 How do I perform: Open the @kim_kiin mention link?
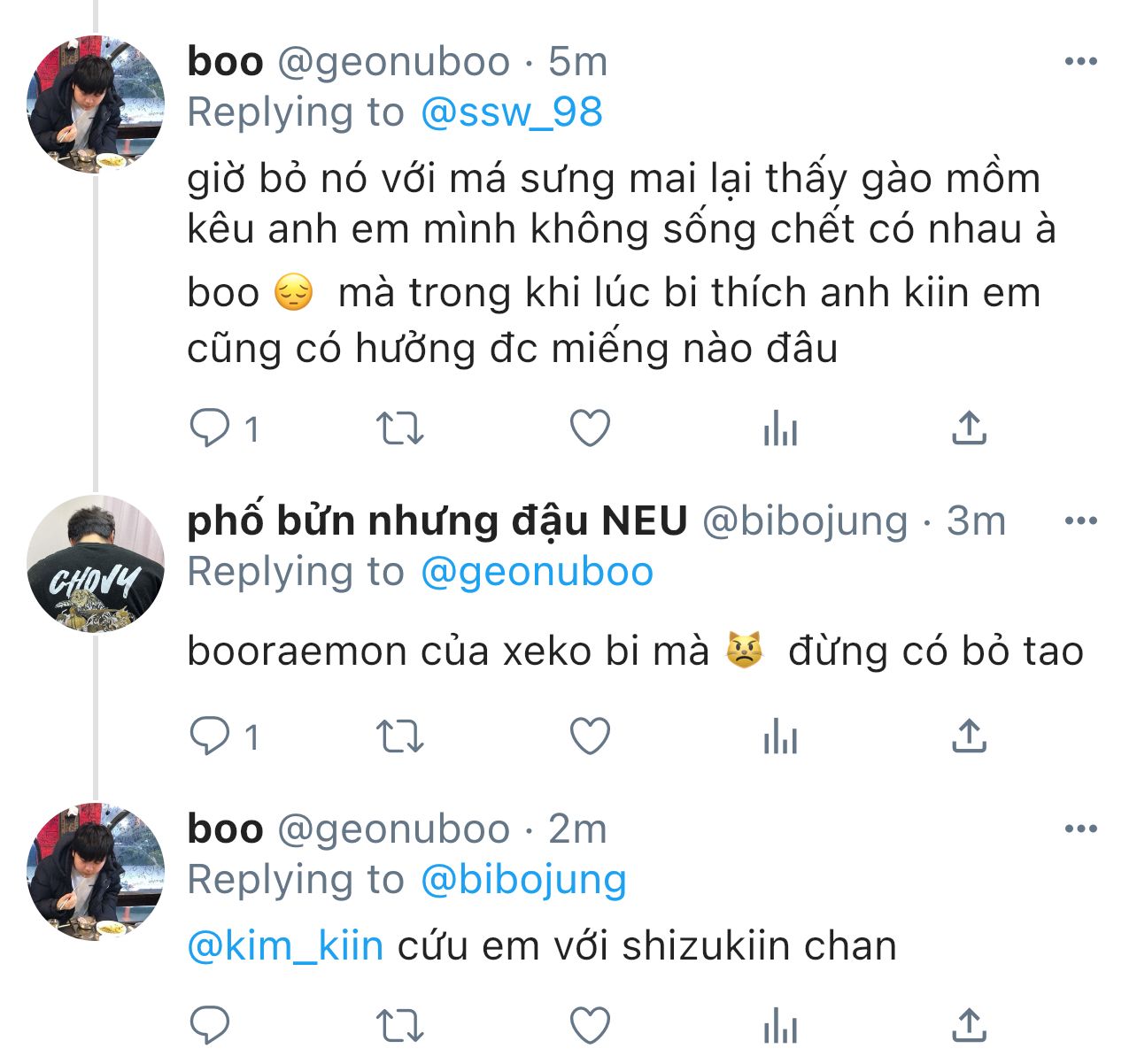click(x=285, y=945)
